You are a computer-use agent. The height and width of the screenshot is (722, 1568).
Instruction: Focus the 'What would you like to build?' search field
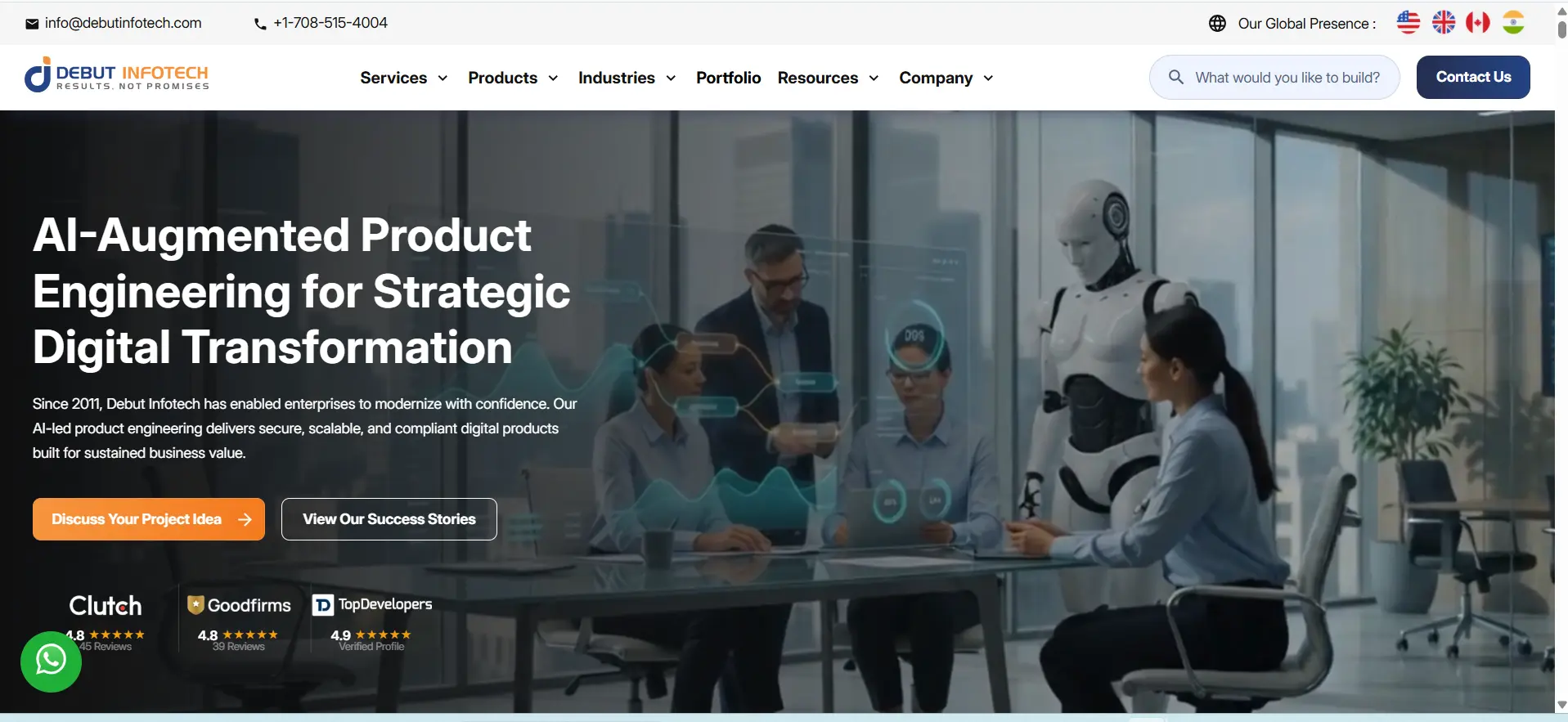1274,77
